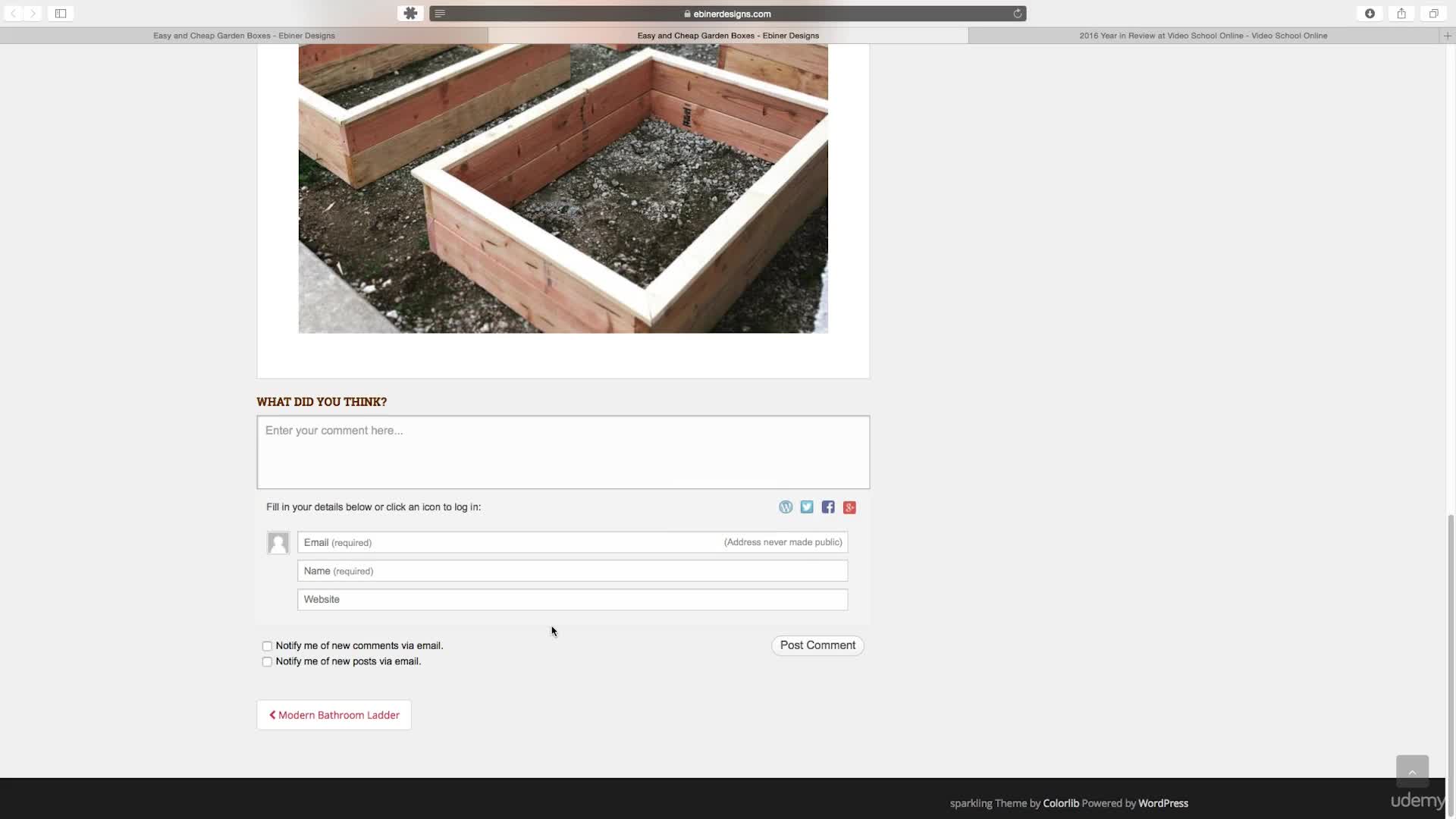This screenshot has width=1456, height=819.
Task: Click the WHAT DID YOU THINK? heading
Action: 322,402
